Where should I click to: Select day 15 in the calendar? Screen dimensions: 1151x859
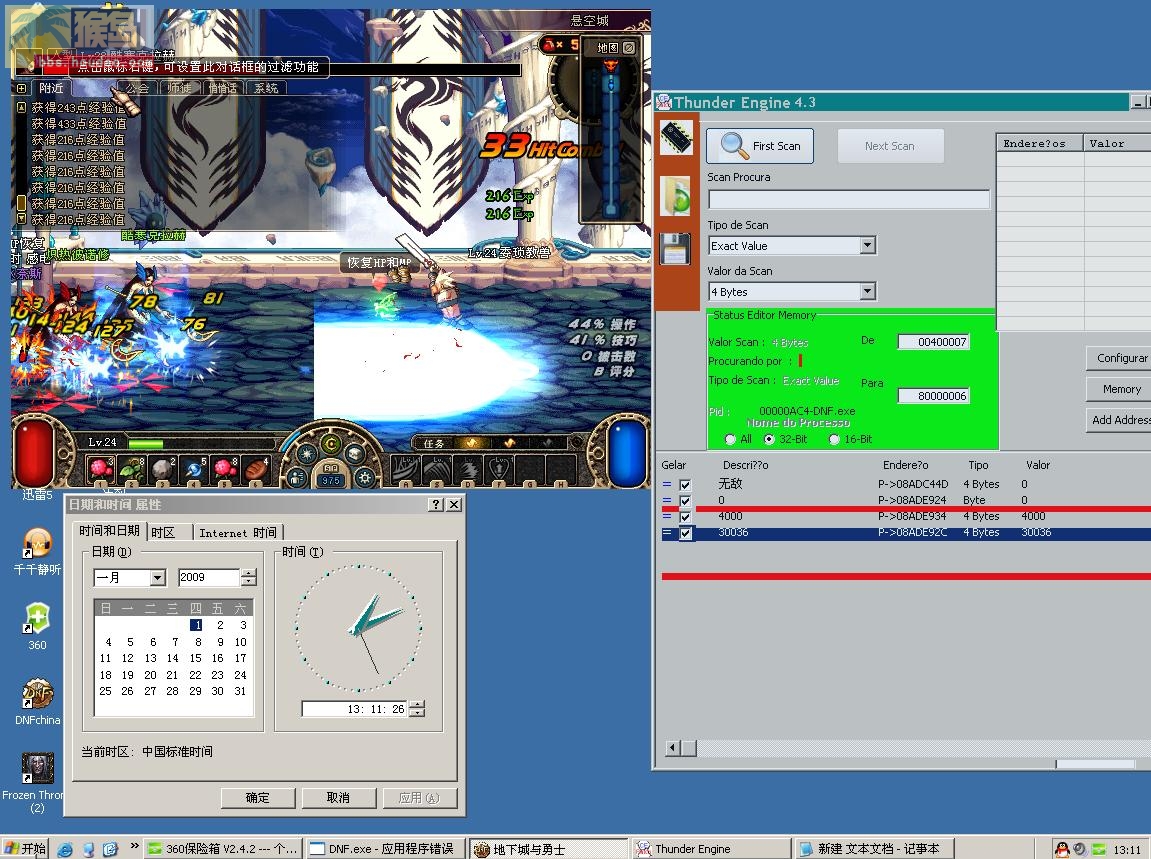tap(195, 659)
